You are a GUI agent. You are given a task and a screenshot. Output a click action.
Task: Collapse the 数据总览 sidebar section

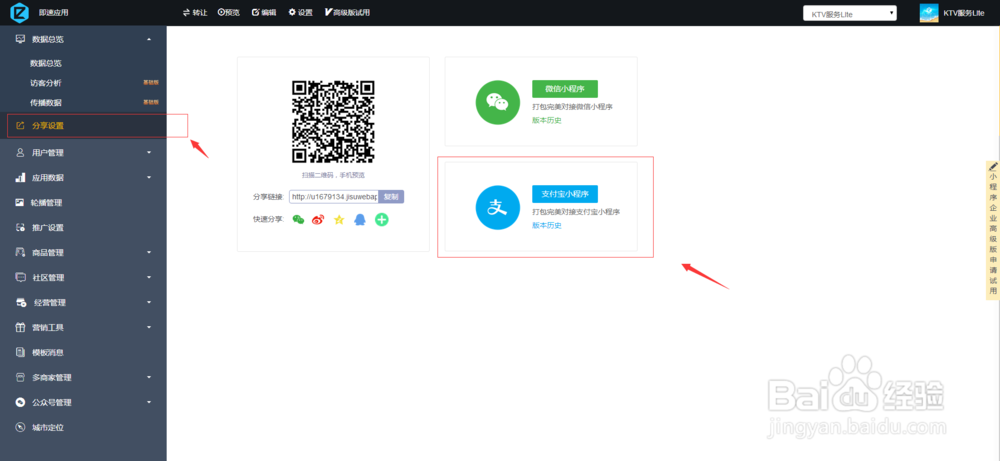click(x=149, y=40)
